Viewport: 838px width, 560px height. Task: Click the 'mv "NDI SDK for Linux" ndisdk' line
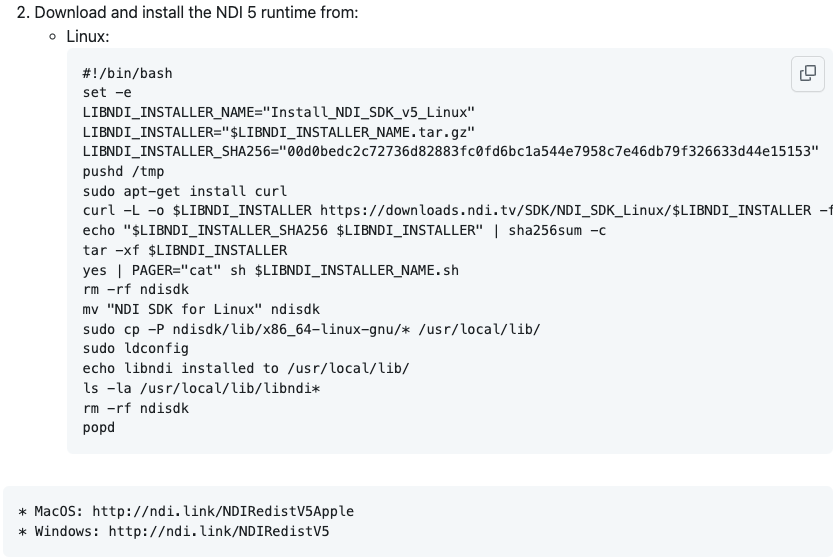click(201, 309)
